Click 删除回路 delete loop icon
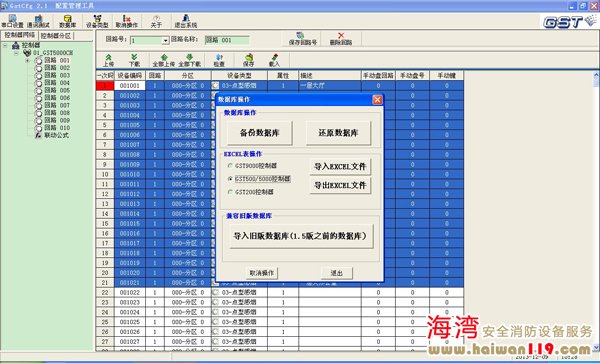The height and width of the screenshot is (363, 600). tap(341, 39)
